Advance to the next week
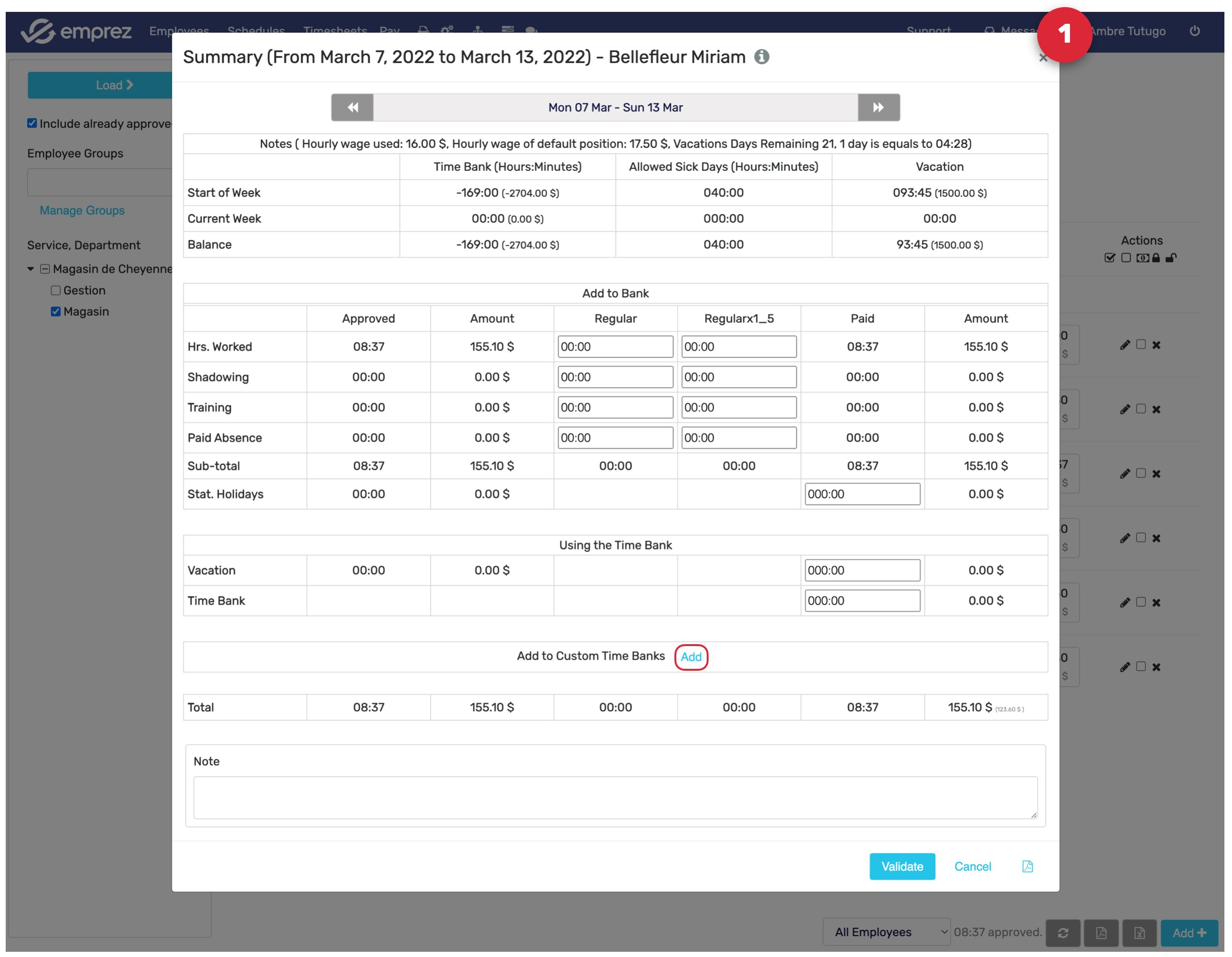The image size is (1232, 957). (878, 107)
